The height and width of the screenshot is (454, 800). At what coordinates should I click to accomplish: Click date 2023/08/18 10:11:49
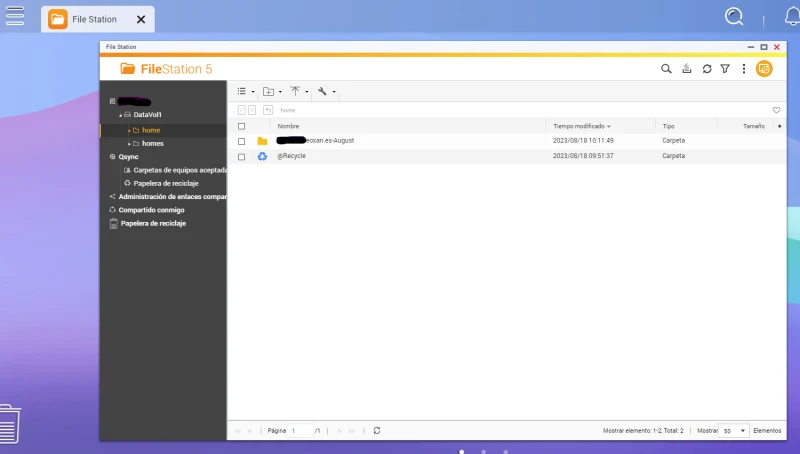[583, 140]
